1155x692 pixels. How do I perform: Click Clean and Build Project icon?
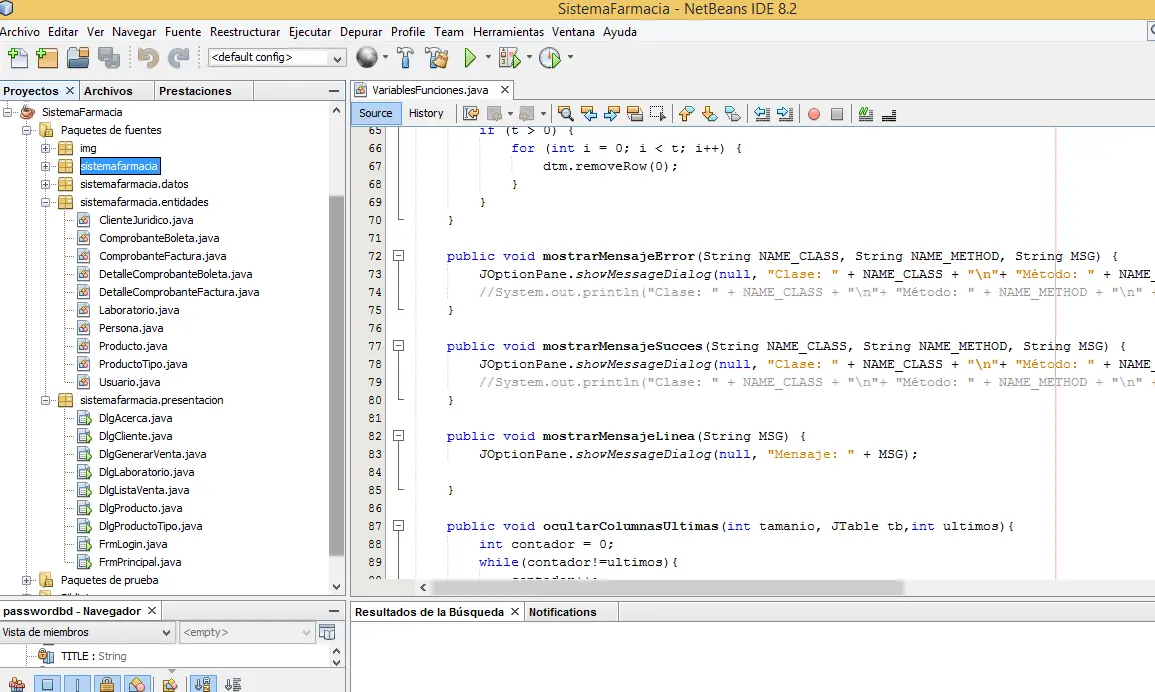(436, 58)
